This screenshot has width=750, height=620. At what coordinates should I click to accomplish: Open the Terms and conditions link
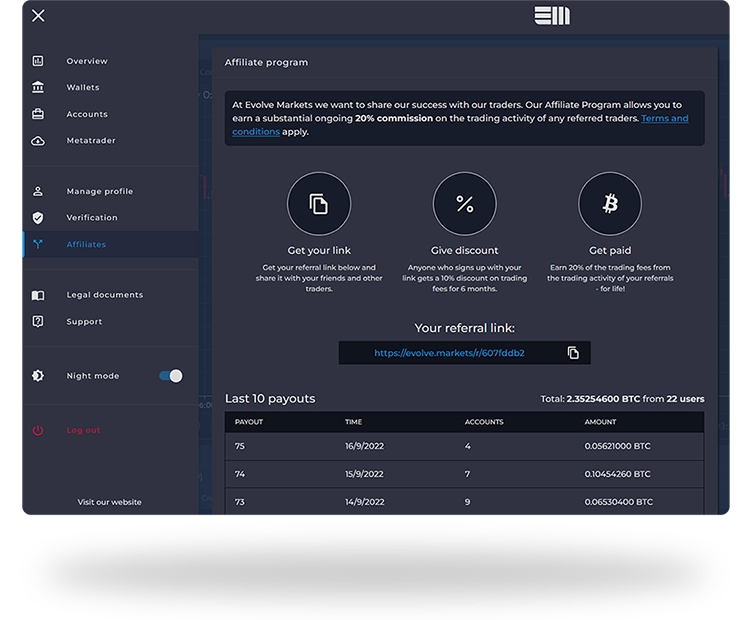click(x=664, y=118)
